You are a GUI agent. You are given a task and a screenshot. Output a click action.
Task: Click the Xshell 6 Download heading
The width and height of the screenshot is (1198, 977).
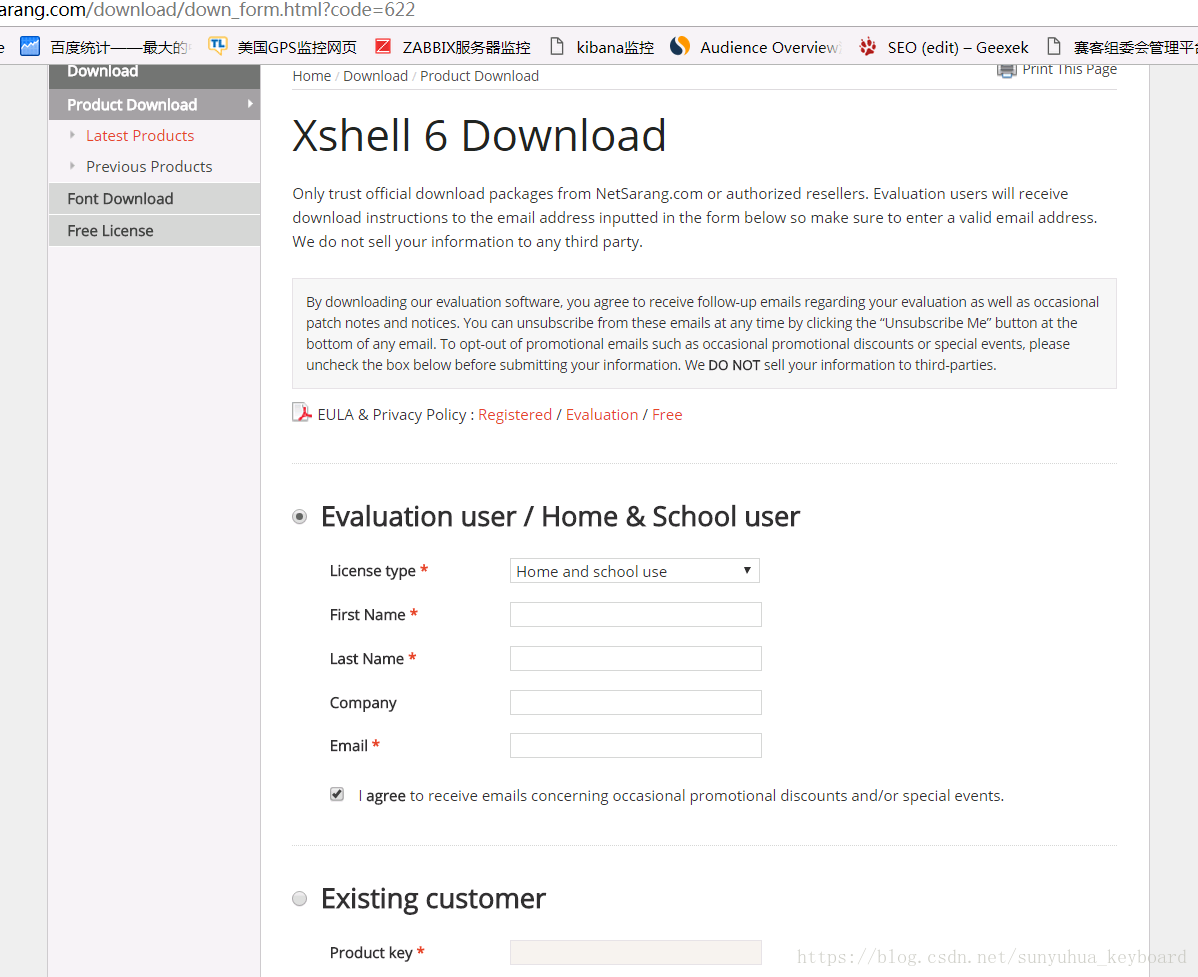tap(479, 136)
